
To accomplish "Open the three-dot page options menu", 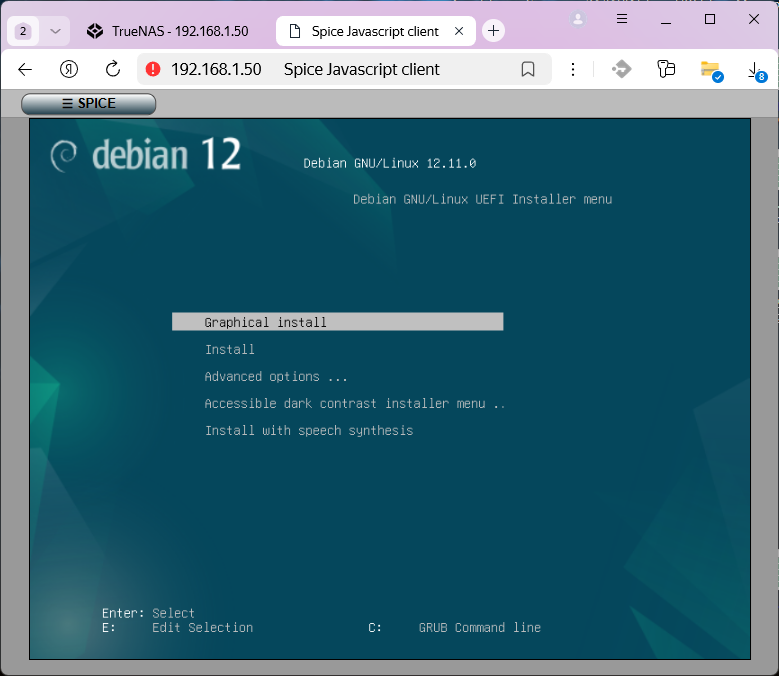I will pyautogui.click(x=573, y=69).
